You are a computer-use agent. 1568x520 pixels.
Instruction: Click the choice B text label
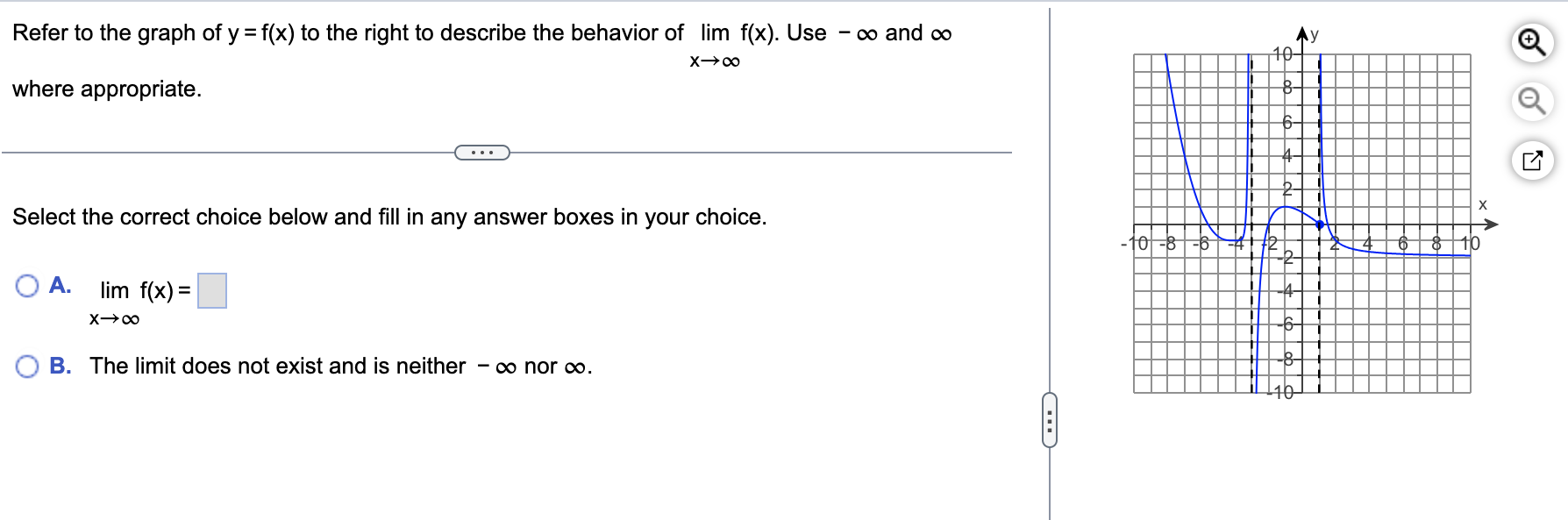[340, 366]
